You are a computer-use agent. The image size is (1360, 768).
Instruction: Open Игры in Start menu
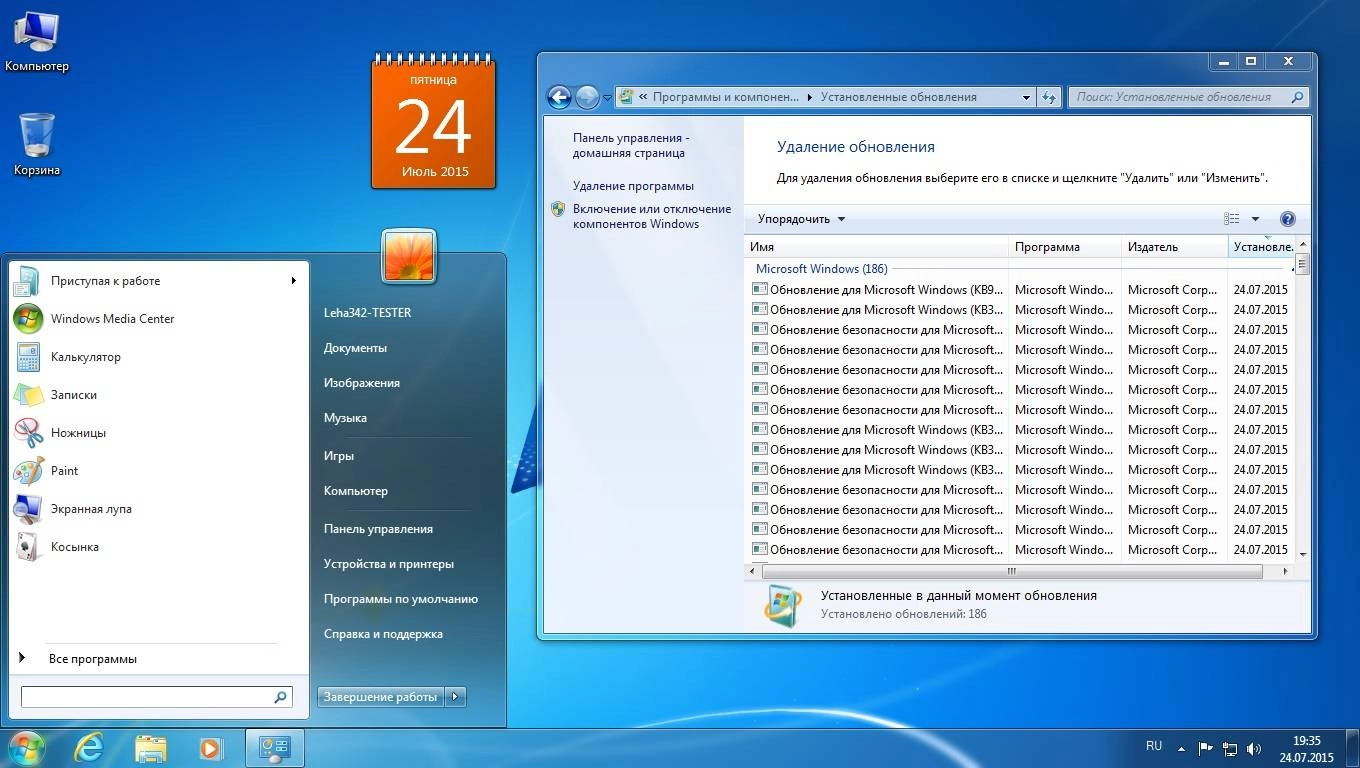(x=339, y=456)
